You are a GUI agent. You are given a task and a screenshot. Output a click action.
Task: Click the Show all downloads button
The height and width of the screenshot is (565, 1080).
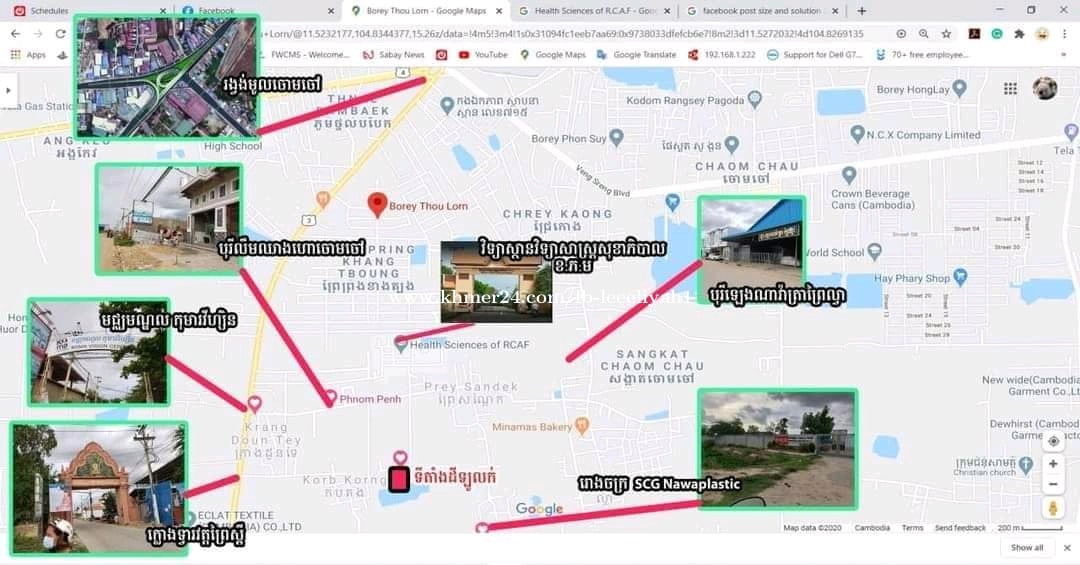tap(1027, 548)
